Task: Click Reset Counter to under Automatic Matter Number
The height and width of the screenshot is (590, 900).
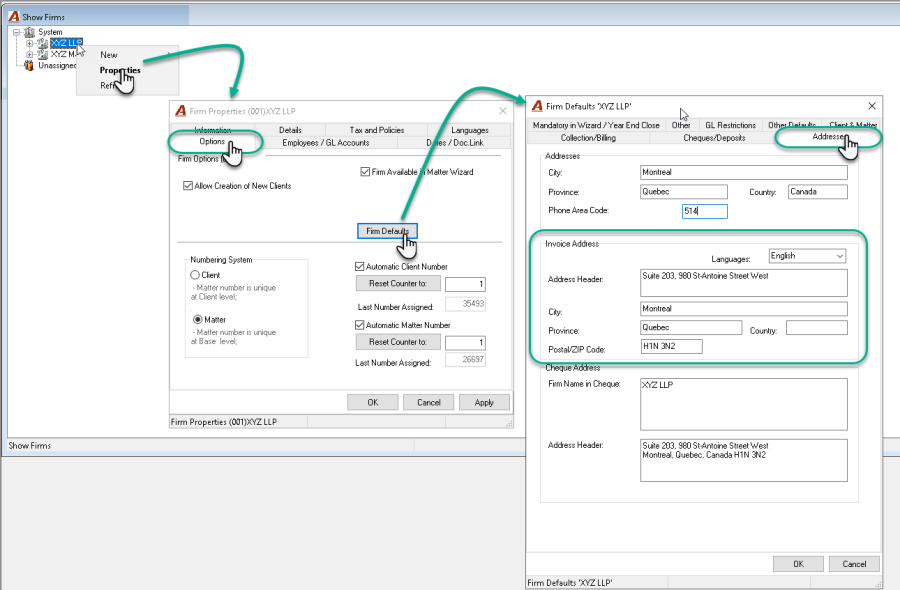Action: coord(398,342)
